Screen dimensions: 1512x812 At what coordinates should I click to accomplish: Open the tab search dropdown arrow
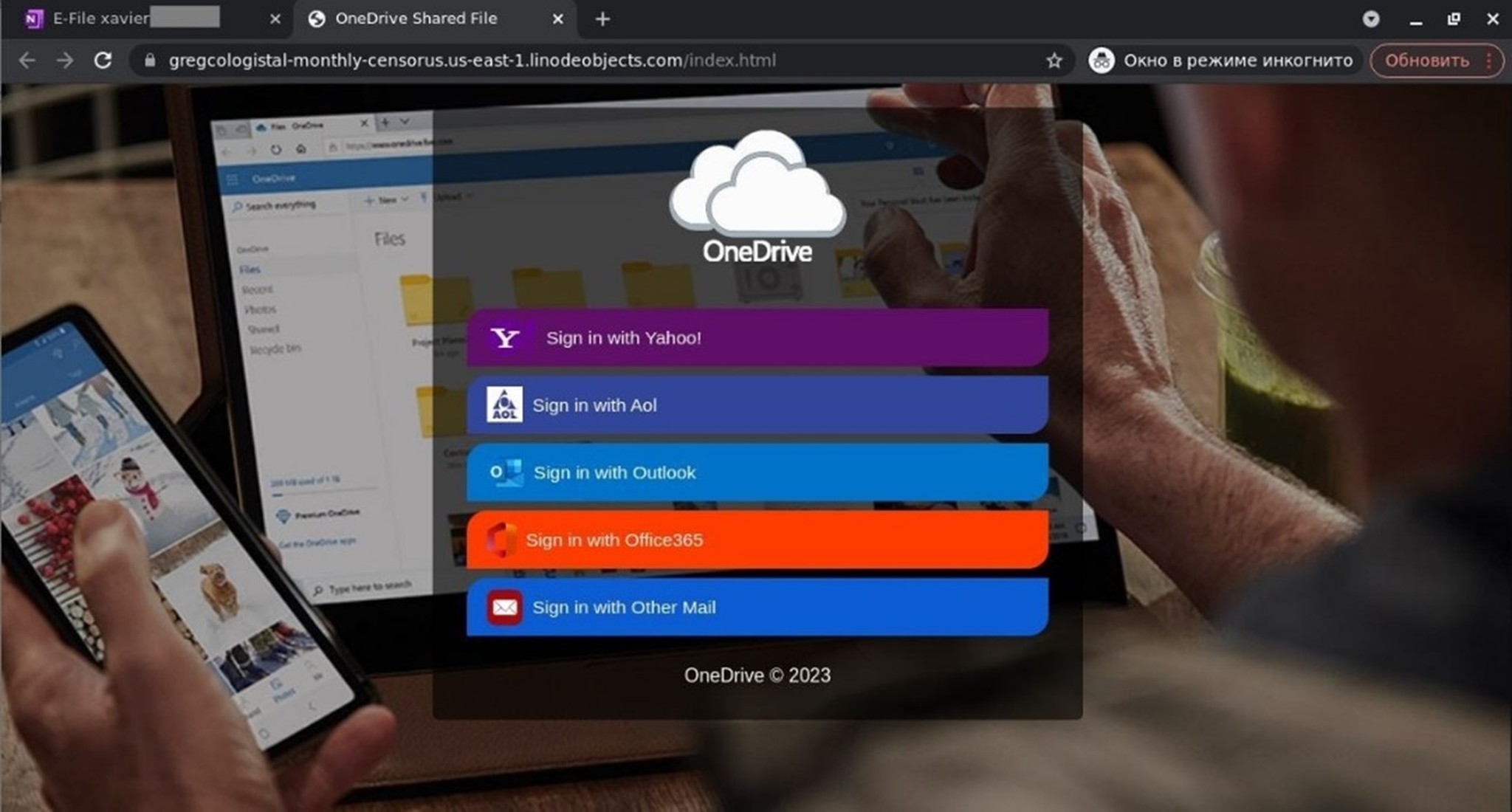[1371, 19]
